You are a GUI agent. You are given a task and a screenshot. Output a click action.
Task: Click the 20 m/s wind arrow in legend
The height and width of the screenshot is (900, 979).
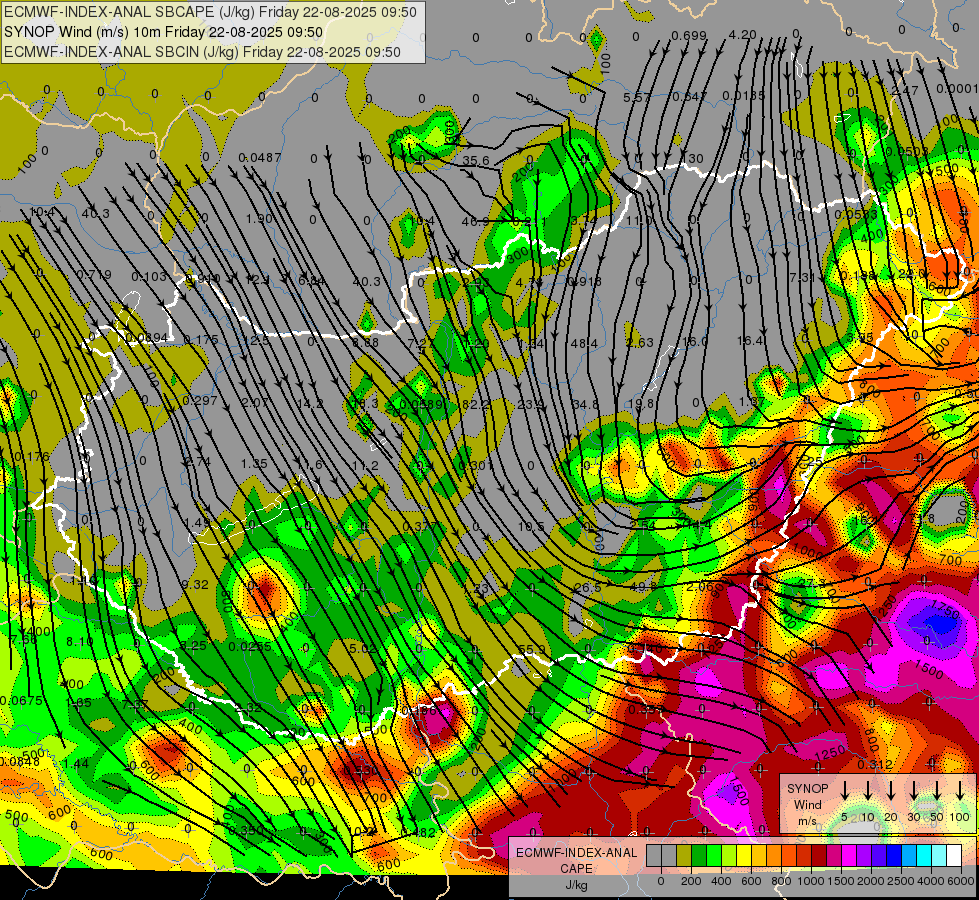click(x=891, y=791)
